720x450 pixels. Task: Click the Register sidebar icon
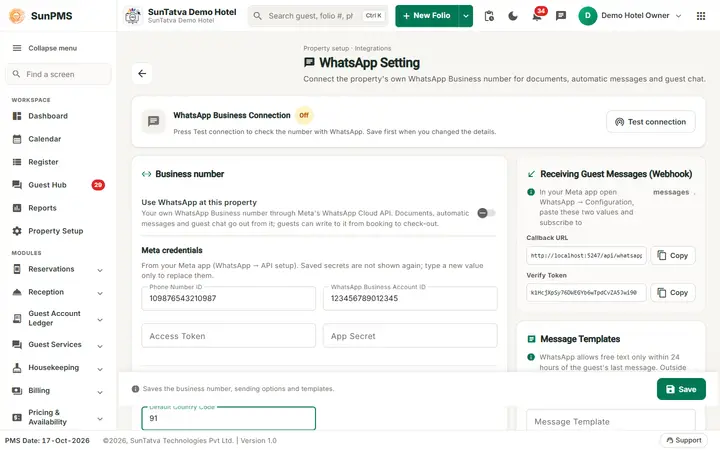(17, 162)
